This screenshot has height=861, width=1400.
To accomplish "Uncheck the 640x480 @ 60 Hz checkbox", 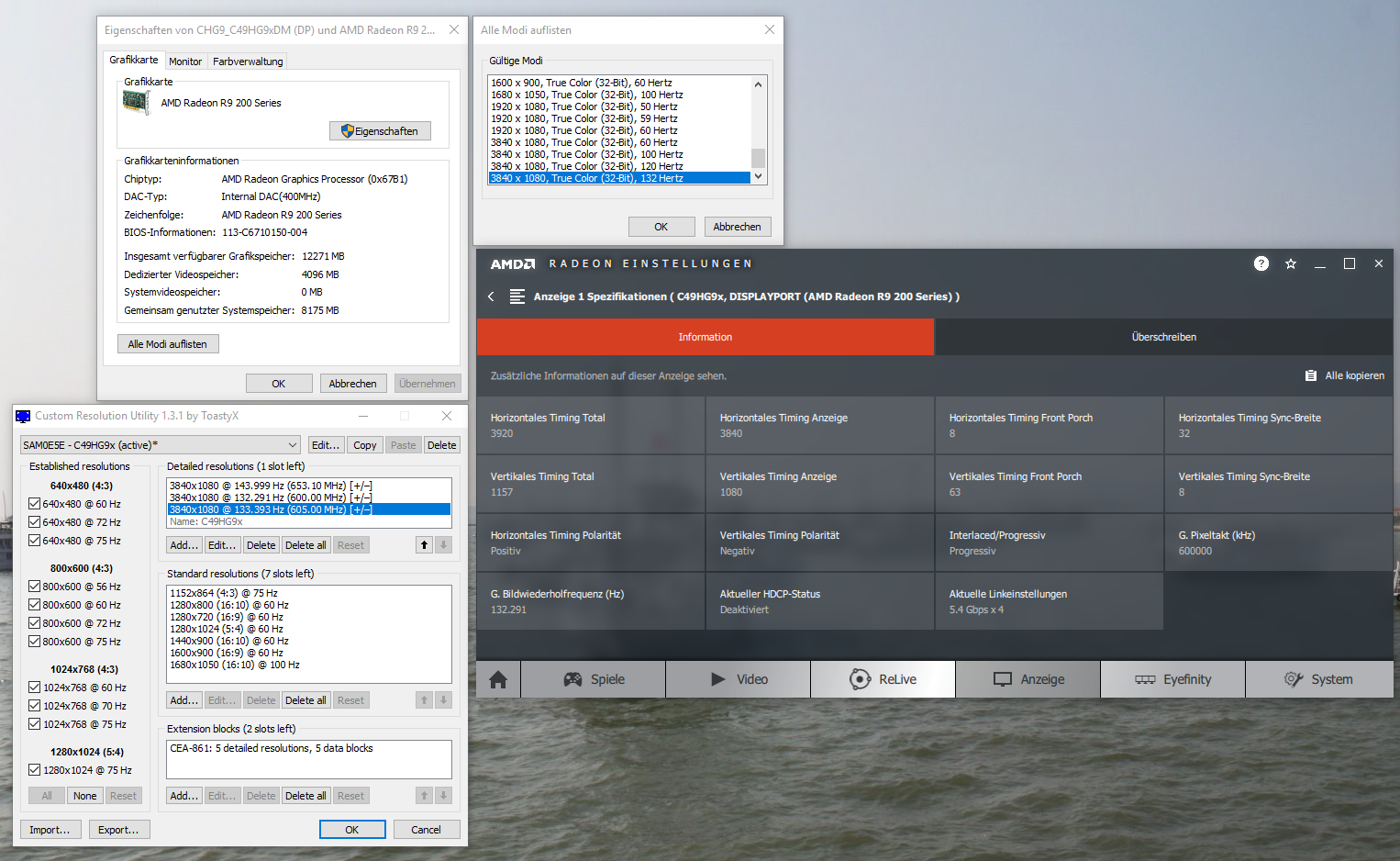I will pyautogui.click(x=34, y=504).
